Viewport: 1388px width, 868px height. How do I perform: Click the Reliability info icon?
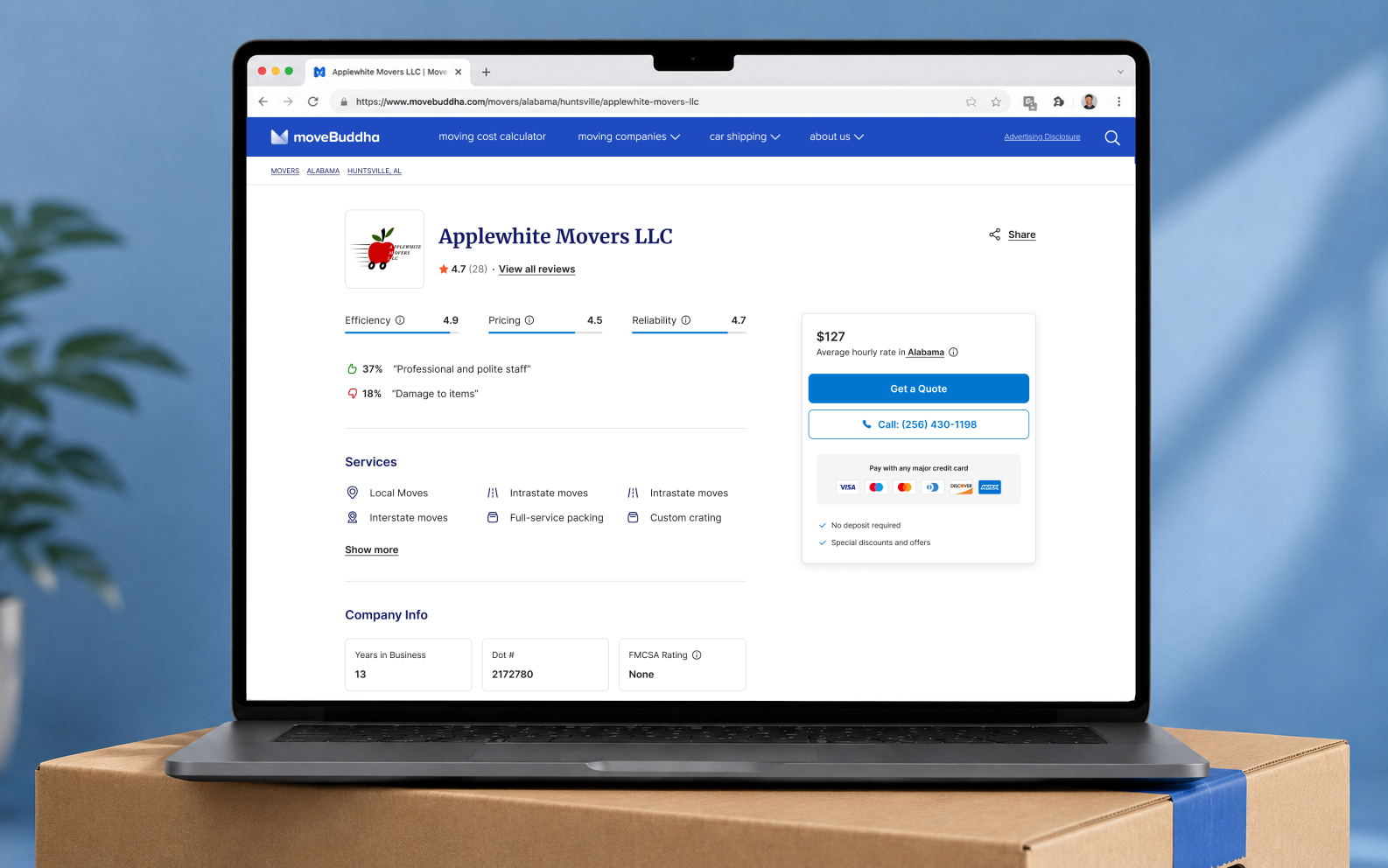click(686, 320)
